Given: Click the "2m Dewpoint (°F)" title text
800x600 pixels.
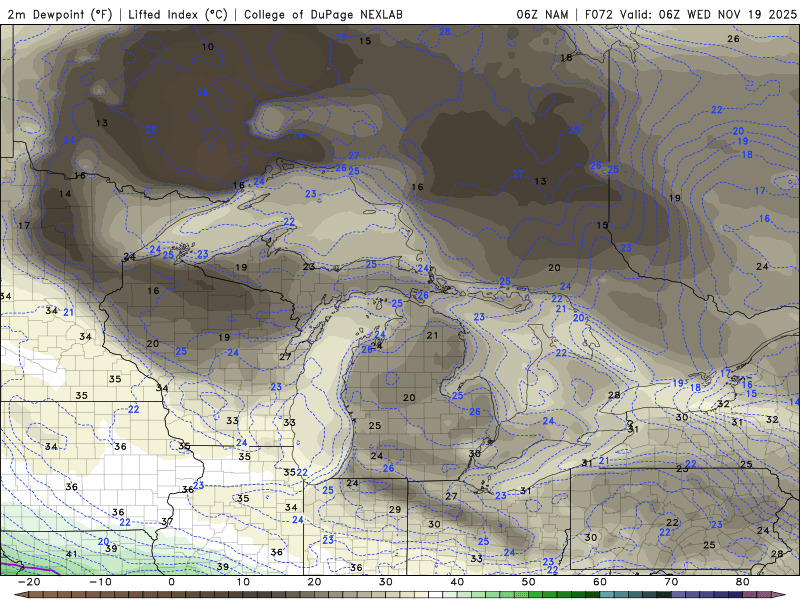Looking at the screenshot, I should pos(60,14).
